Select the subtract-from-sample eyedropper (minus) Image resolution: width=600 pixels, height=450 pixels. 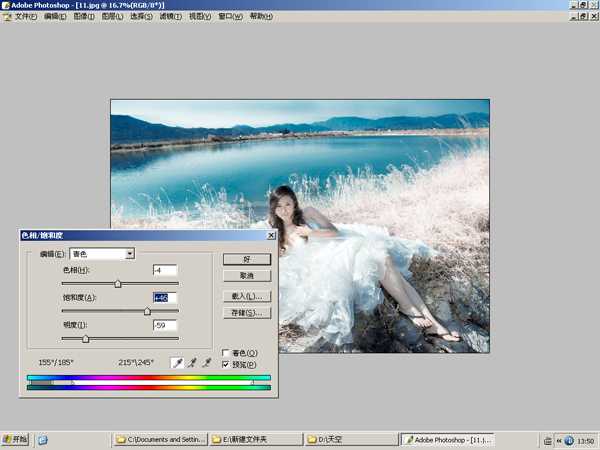tap(207, 362)
